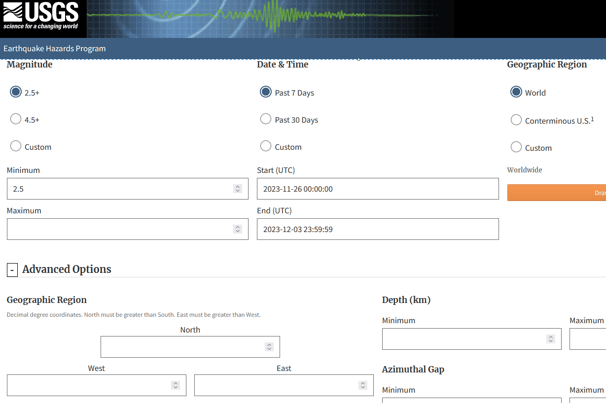606x403 pixels.
Task: Adjust the East coordinate spinner
Action: coord(363,385)
